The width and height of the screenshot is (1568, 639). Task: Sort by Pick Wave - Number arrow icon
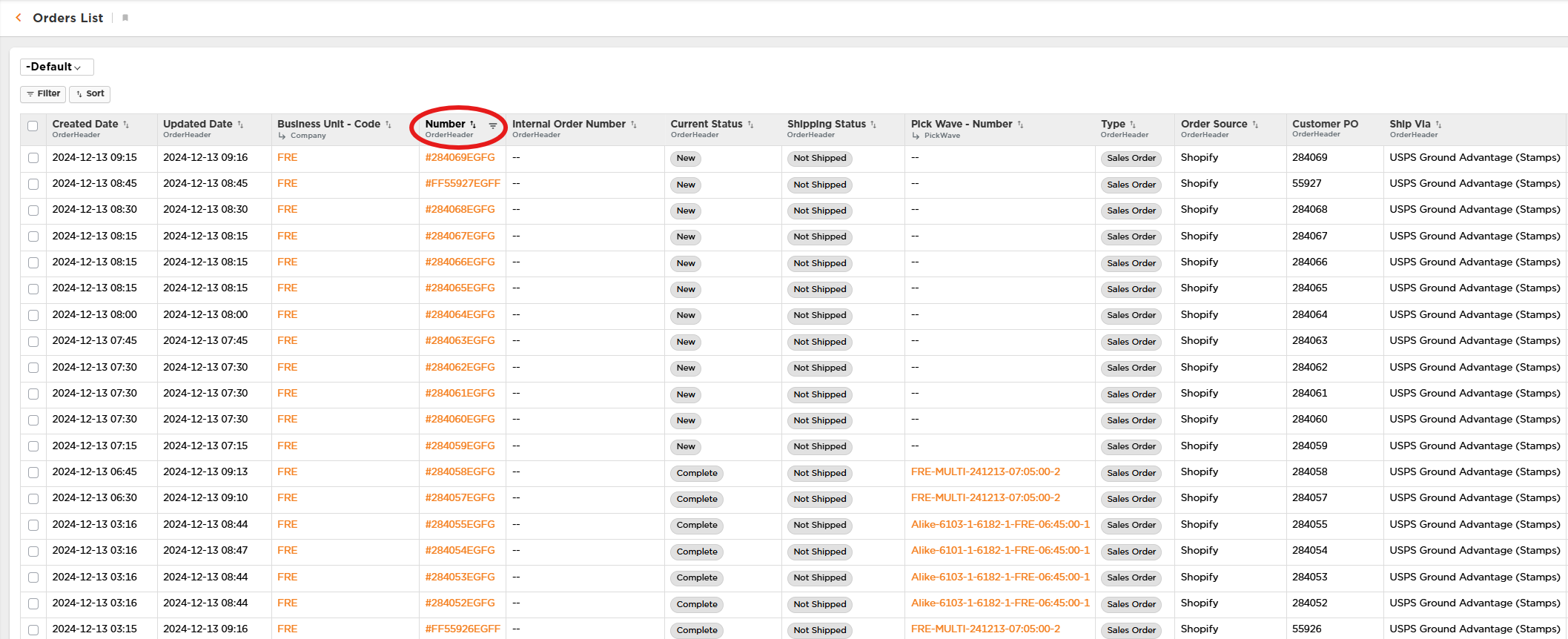(x=1020, y=125)
